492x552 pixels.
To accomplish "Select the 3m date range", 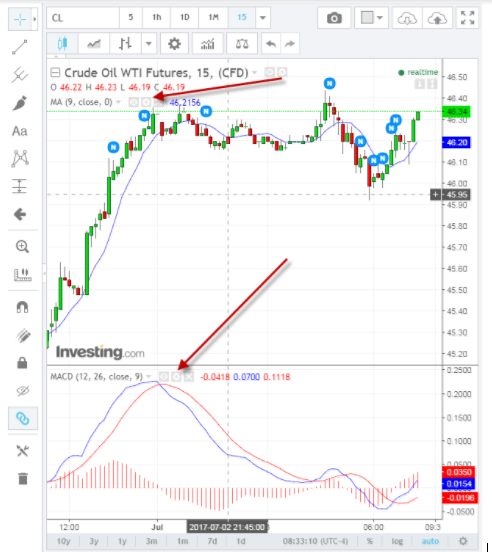I will (x=151, y=541).
